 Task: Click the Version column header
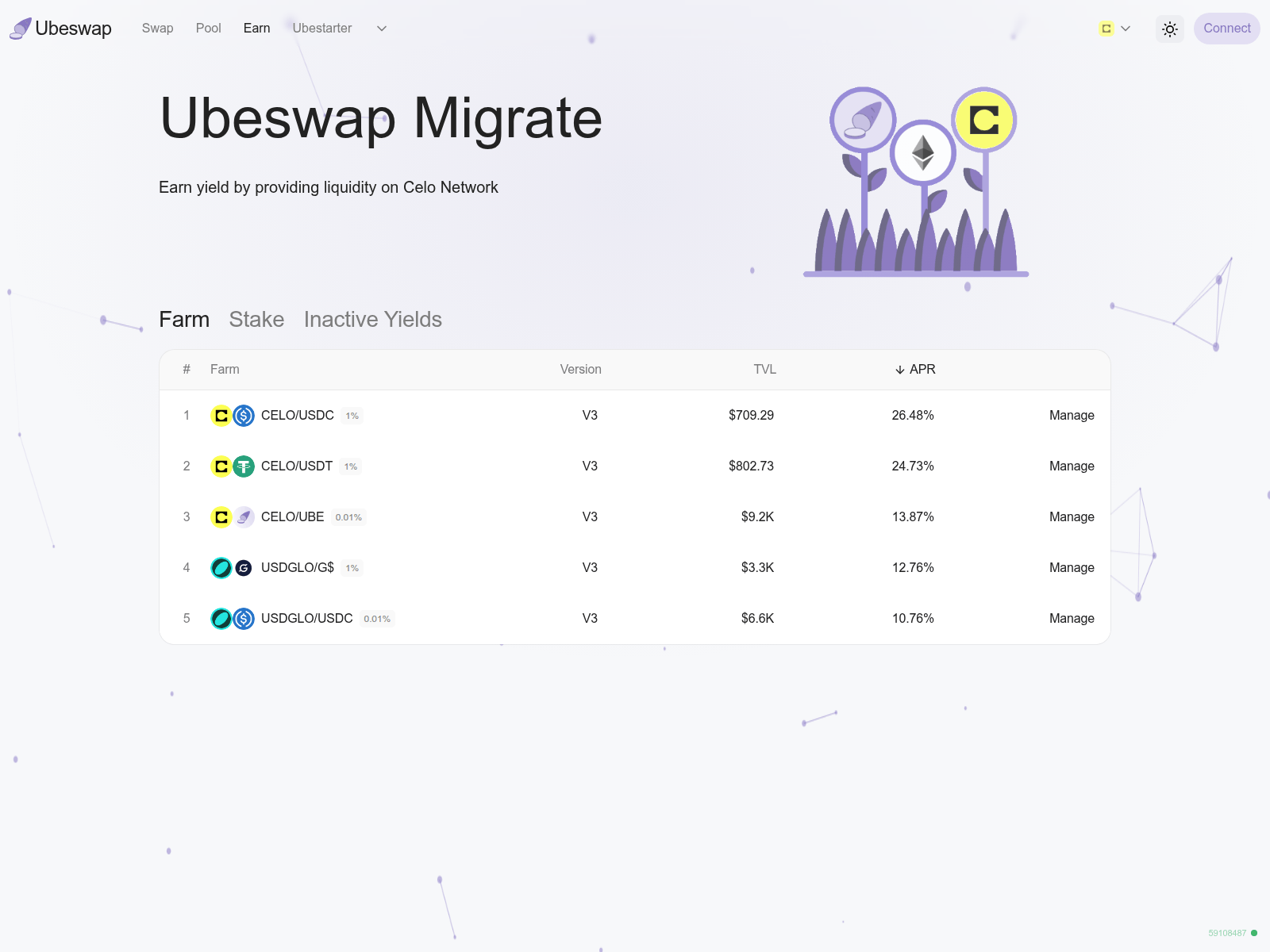[x=580, y=369]
